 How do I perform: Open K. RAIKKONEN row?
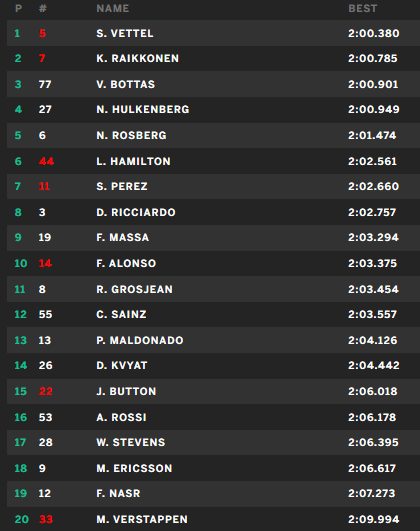click(213, 58)
